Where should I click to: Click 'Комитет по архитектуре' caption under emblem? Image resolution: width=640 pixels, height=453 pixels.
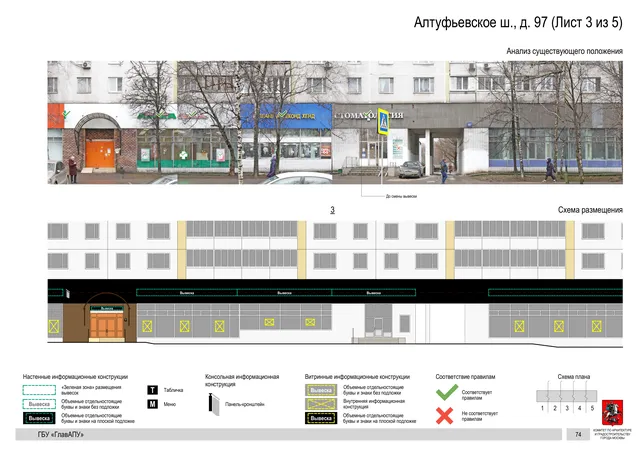click(612, 434)
